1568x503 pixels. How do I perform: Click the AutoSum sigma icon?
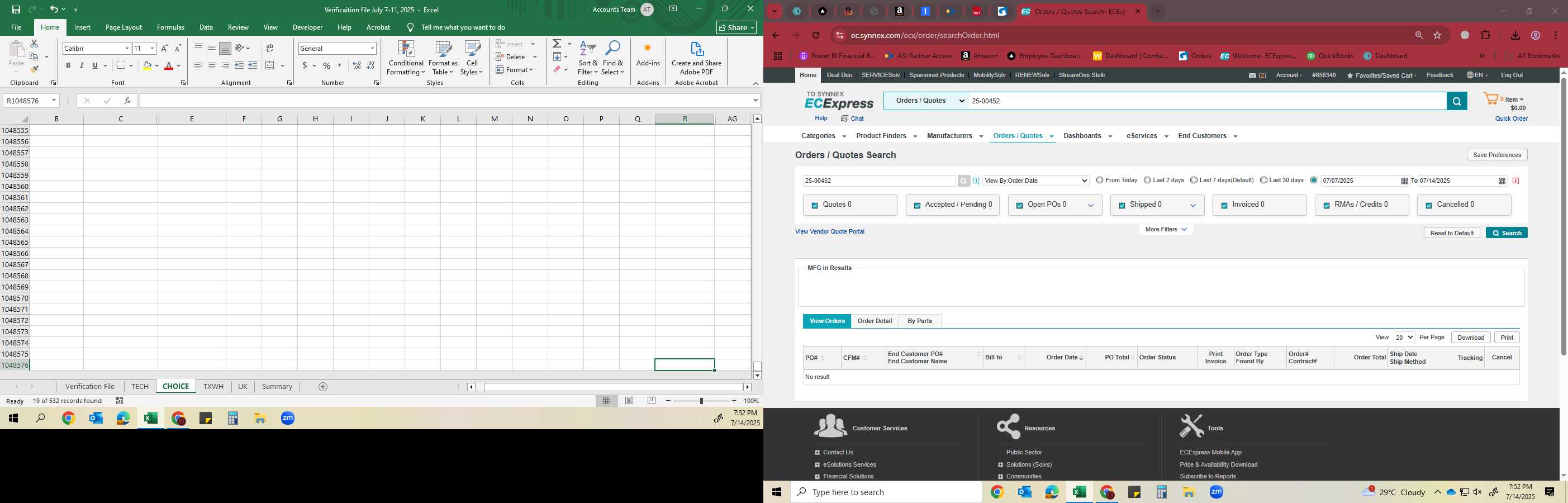tap(557, 44)
